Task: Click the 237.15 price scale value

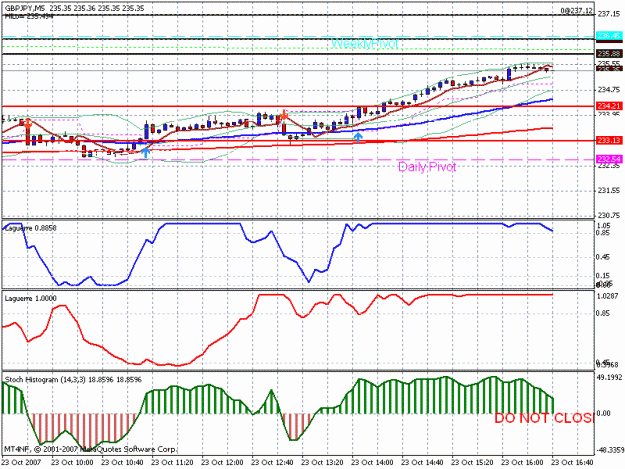Action: [x=609, y=14]
